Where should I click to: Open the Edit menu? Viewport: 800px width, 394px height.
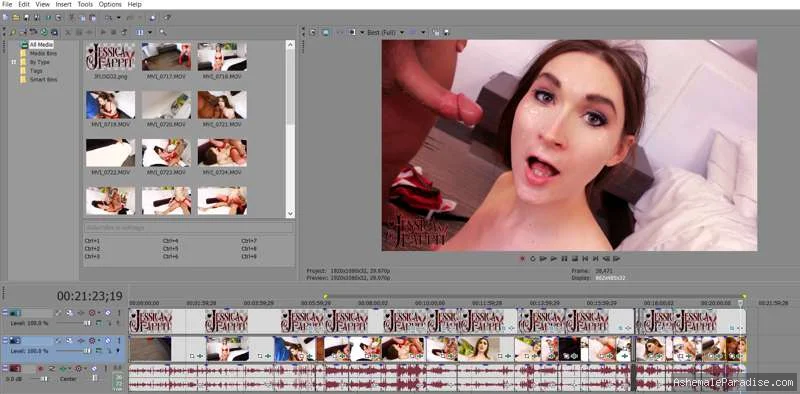(x=24, y=4)
